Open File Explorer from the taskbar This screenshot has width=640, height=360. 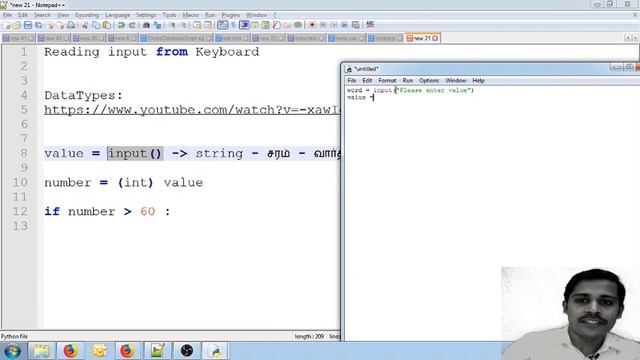click(x=41, y=351)
